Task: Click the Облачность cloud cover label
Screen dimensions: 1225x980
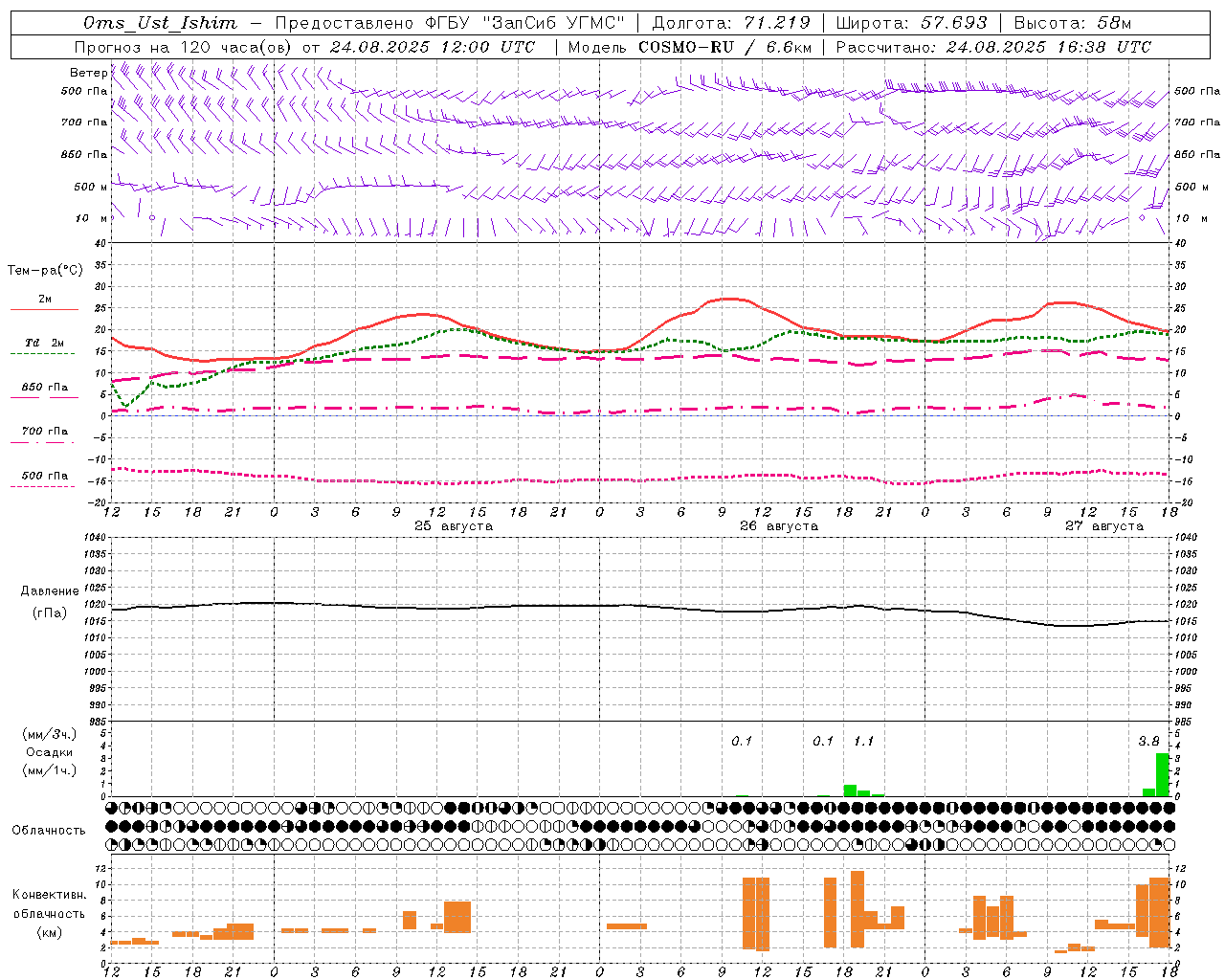Action: point(49,831)
